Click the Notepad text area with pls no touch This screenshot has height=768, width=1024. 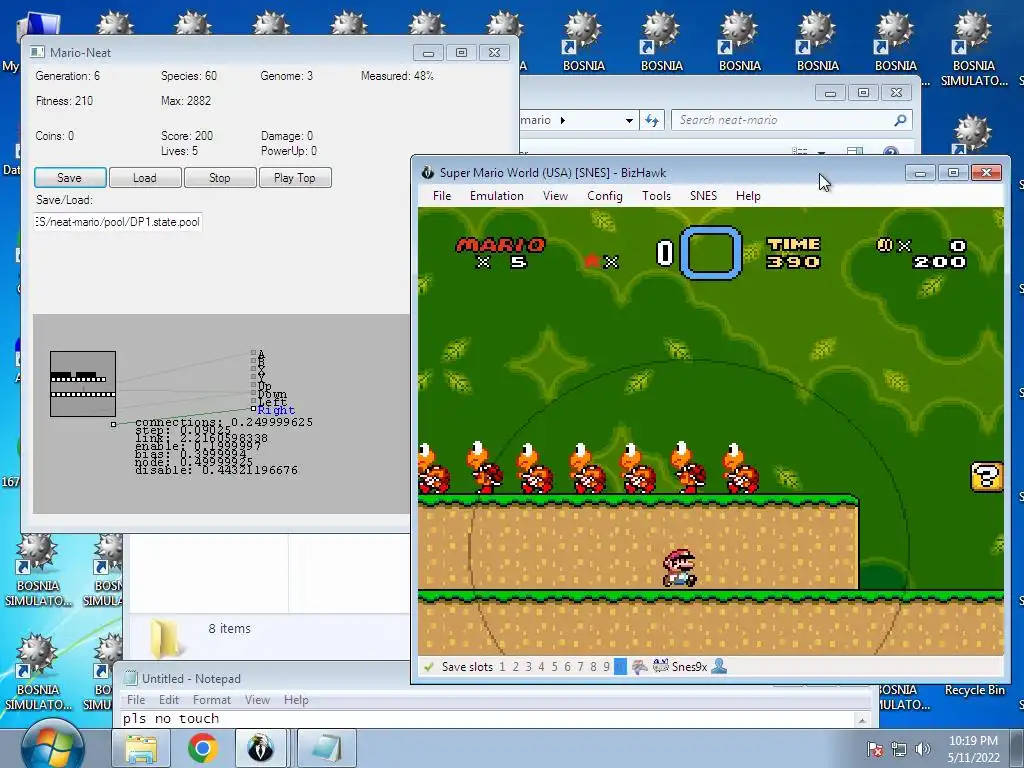487,719
